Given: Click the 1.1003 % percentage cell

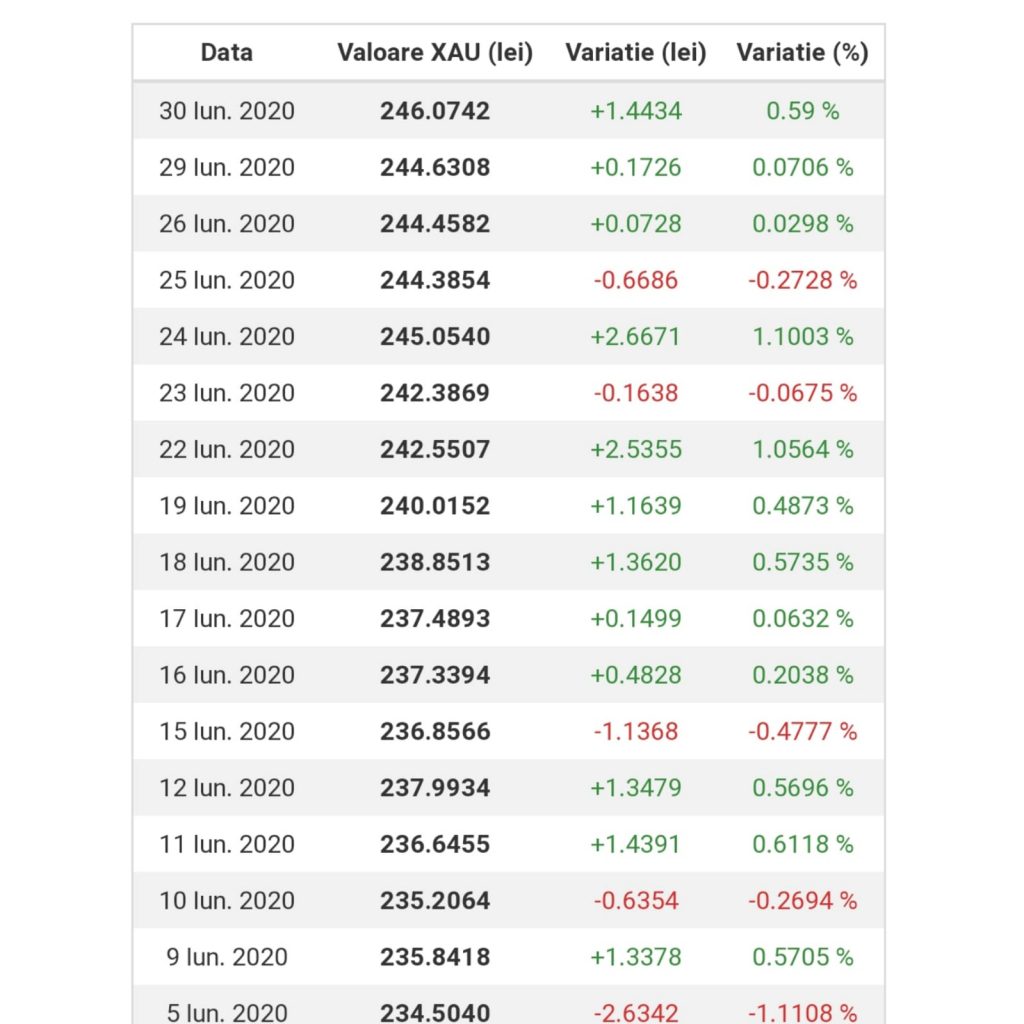Looking at the screenshot, I should click(x=803, y=337).
